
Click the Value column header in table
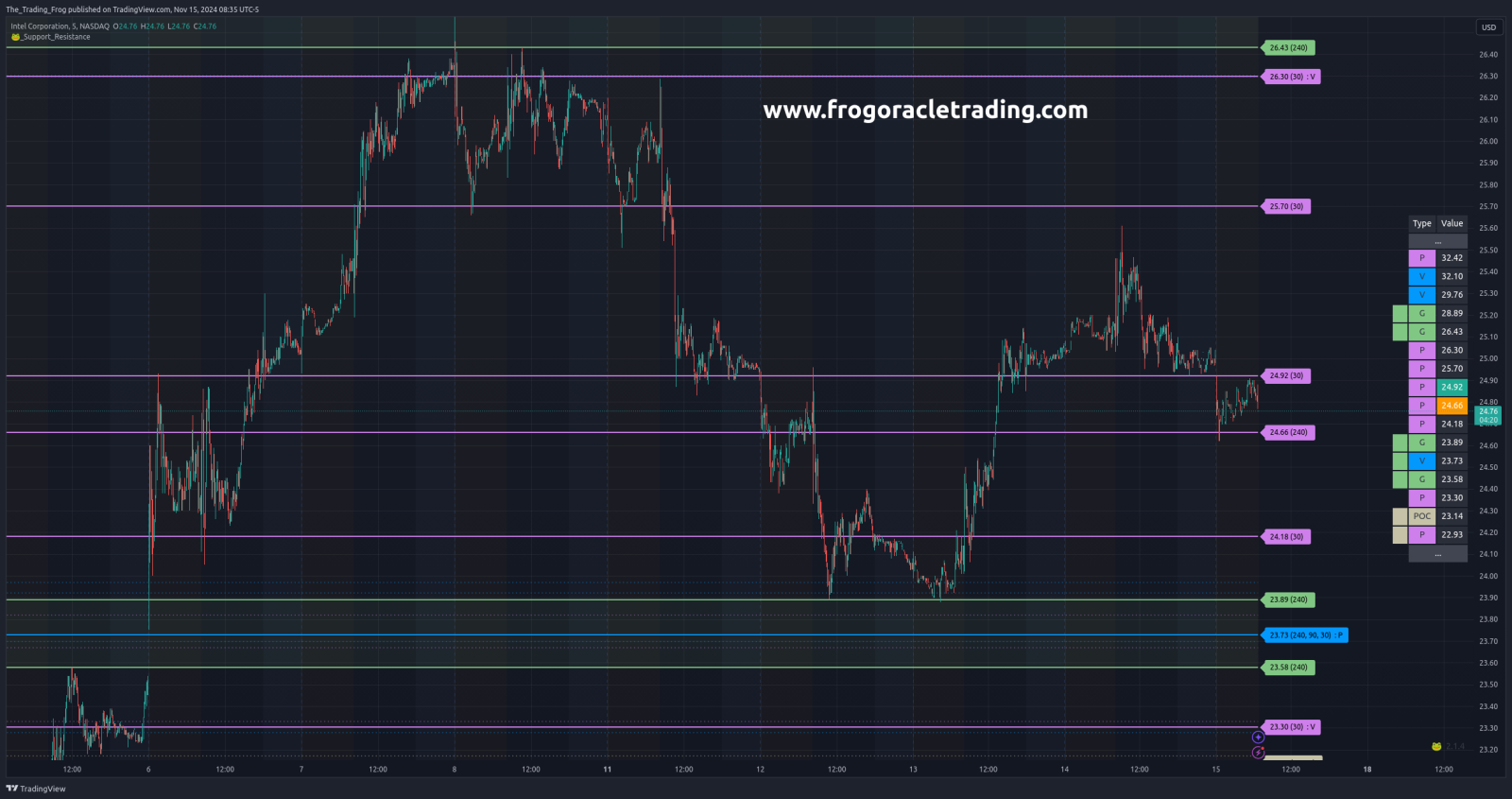pos(1452,224)
